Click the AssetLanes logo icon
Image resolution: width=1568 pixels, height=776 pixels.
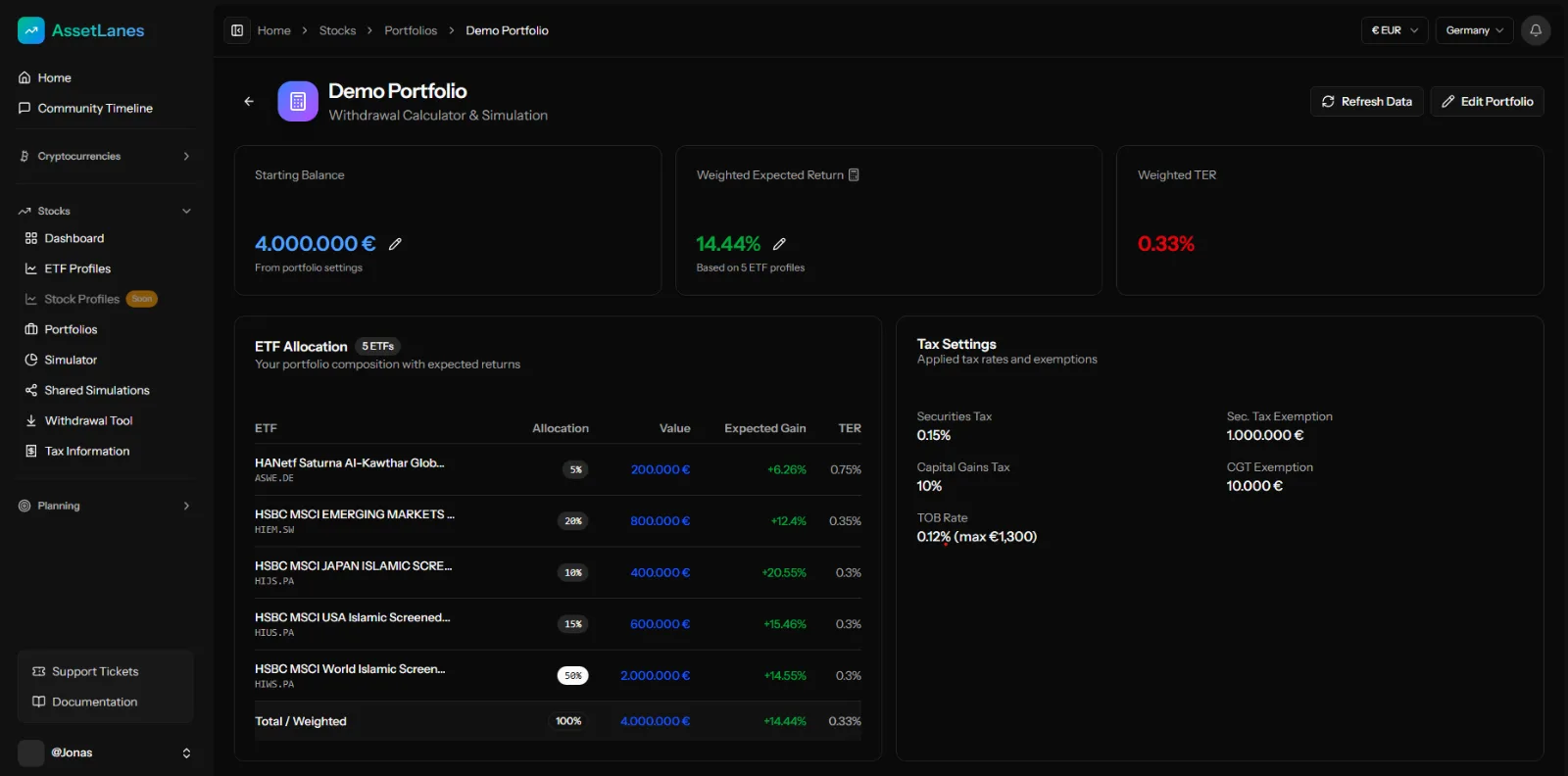point(31,30)
